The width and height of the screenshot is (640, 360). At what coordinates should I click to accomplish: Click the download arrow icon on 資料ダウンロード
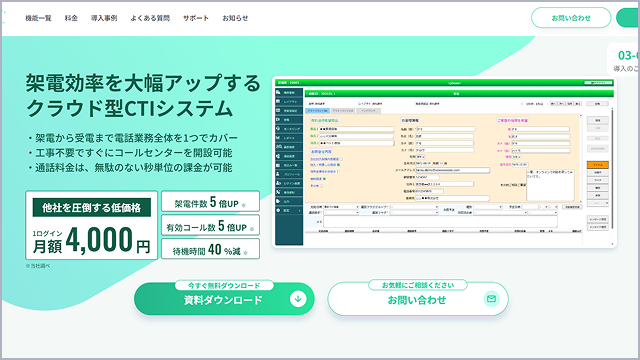298,299
